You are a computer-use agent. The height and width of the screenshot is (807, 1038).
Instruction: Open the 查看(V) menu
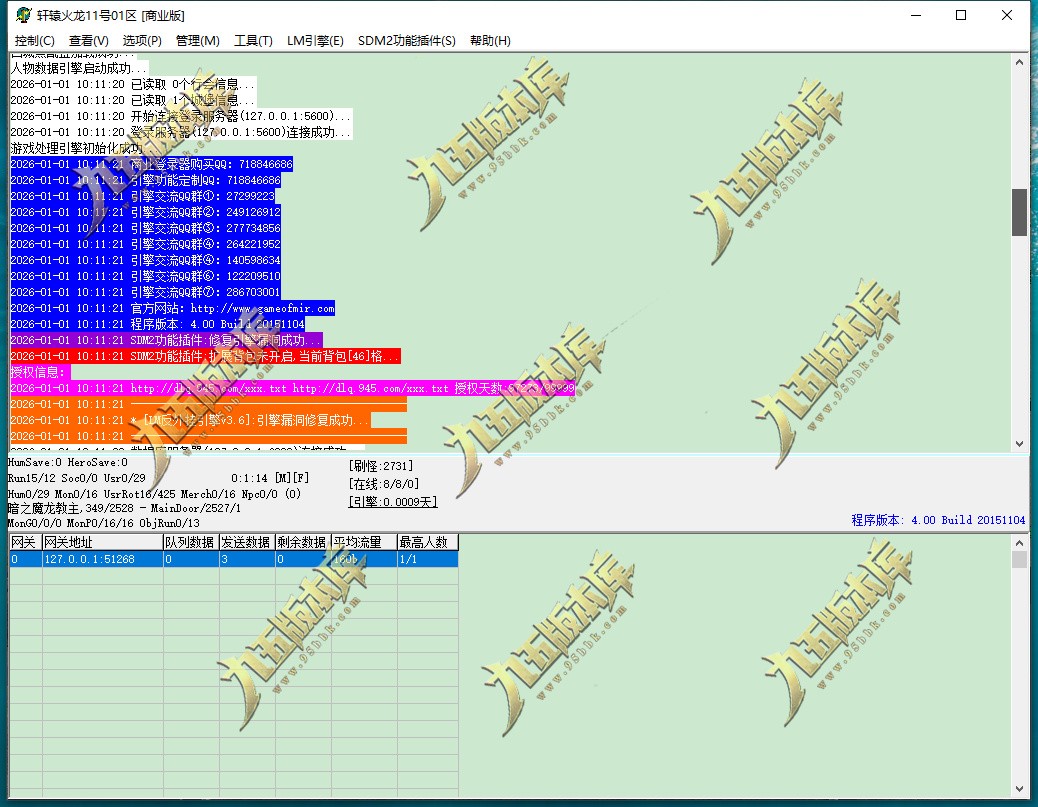[x=88, y=40]
